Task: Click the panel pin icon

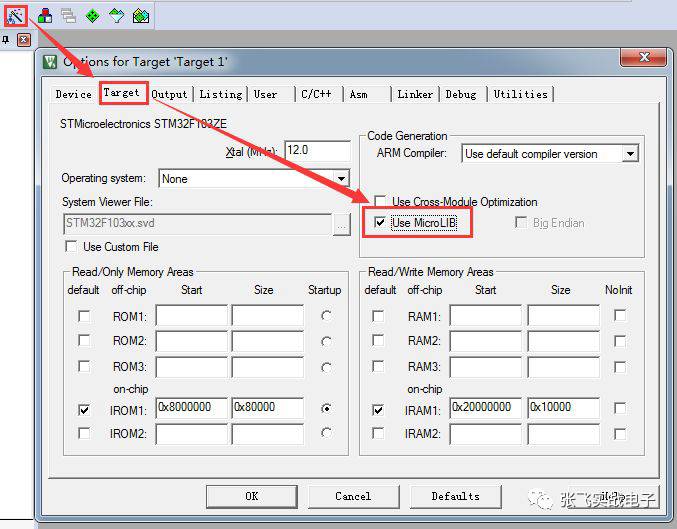Action: (6, 40)
